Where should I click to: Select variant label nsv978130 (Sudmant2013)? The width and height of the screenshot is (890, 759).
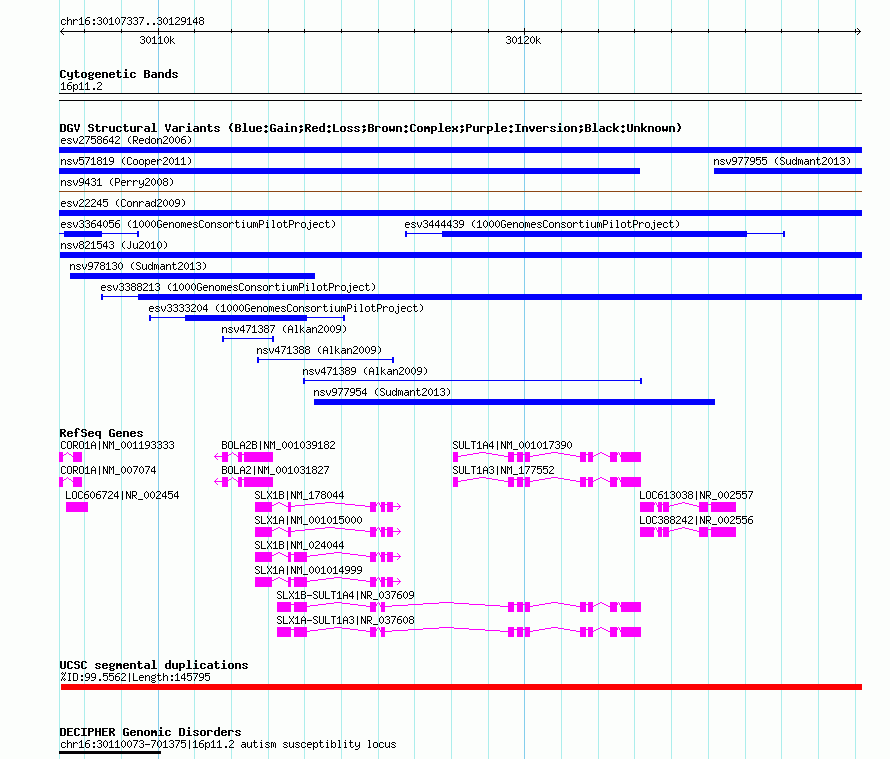pyautogui.click(x=138, y=266)
